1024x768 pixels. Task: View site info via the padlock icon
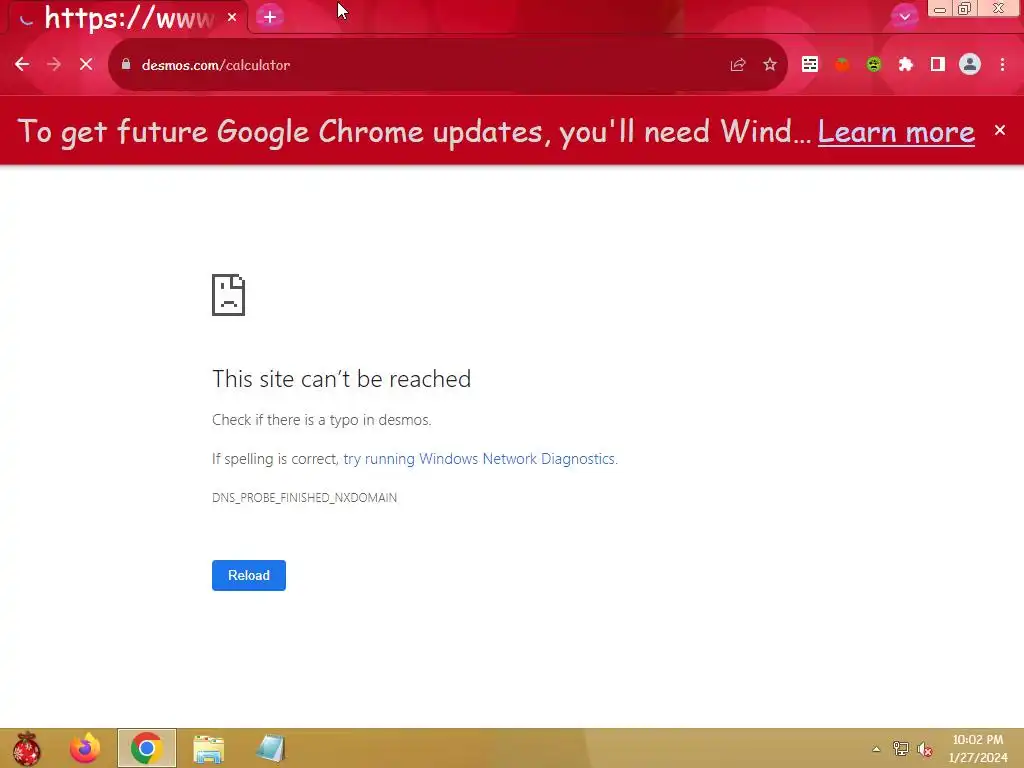pyautogui.click(x=126, y=64)
